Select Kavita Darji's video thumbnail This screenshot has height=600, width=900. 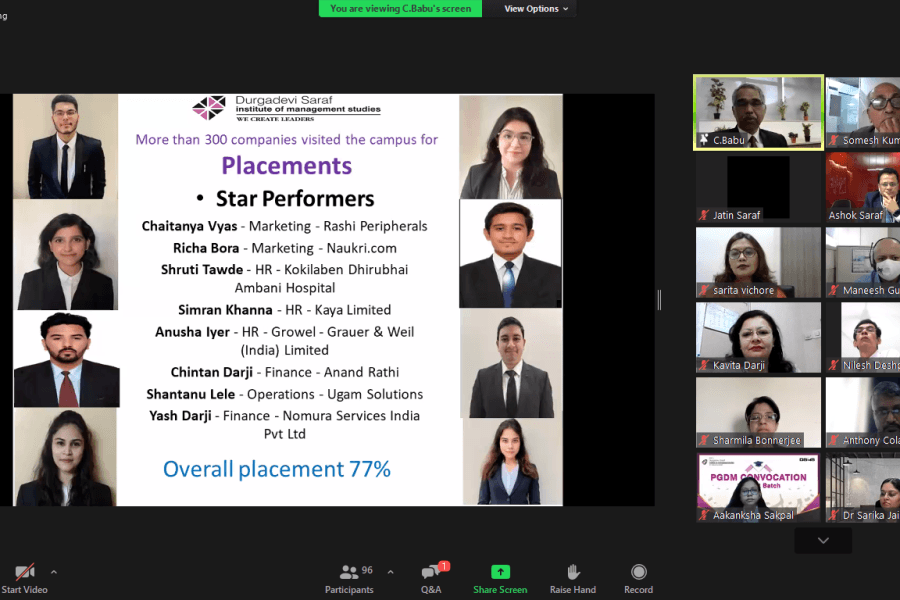click(758, 338)
